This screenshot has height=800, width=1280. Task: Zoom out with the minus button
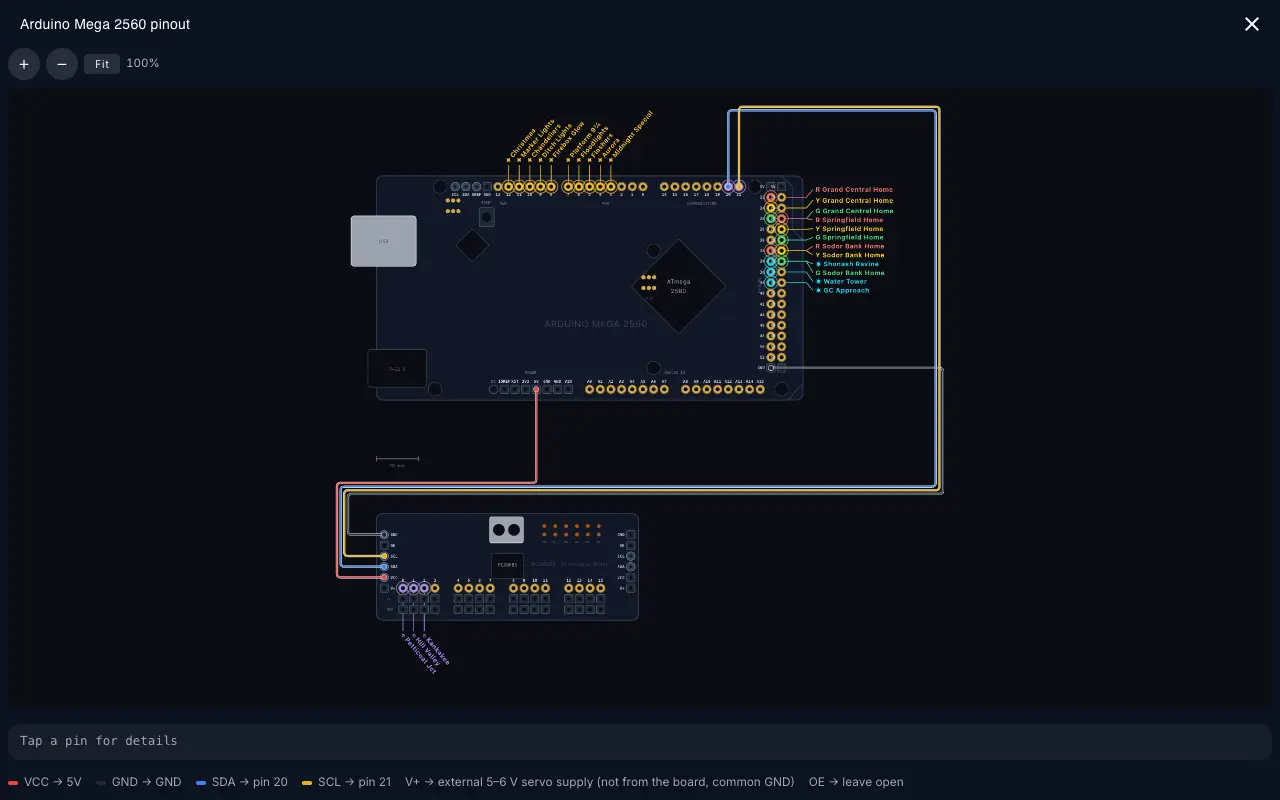[62, 64]
